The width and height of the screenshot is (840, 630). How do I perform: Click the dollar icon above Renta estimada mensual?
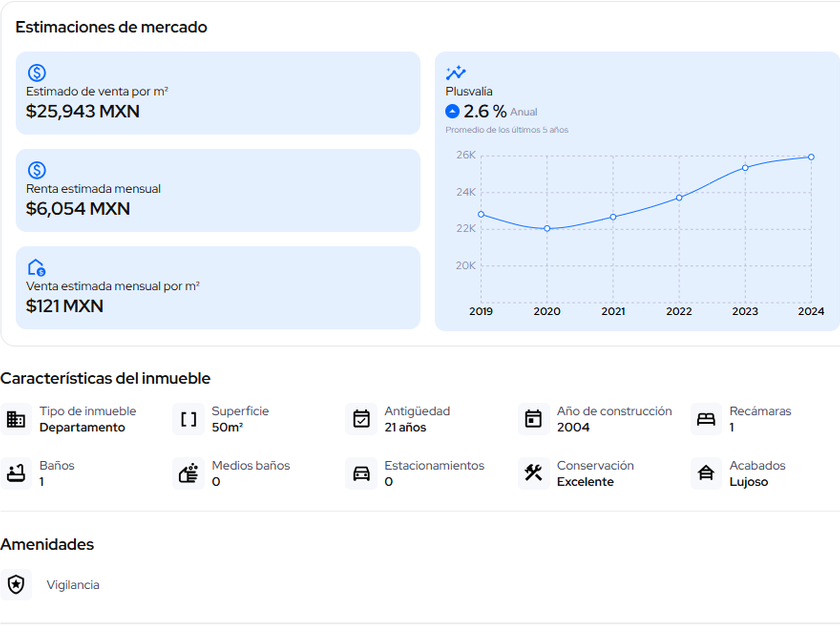pos(37,170)
